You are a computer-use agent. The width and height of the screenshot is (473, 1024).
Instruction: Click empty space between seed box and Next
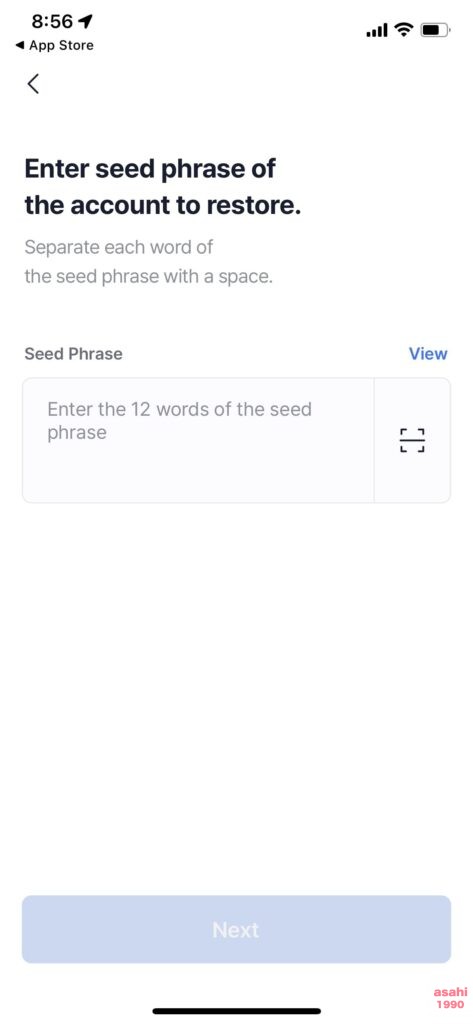point(236,699)
